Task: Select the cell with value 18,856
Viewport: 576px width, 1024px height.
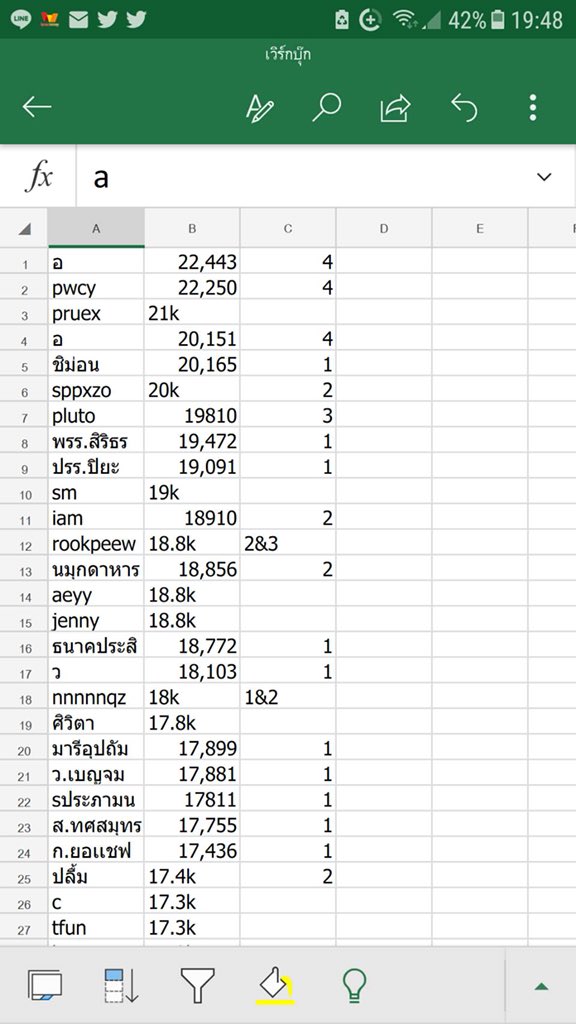Action: pyautogui.click(x=192, y=570)
